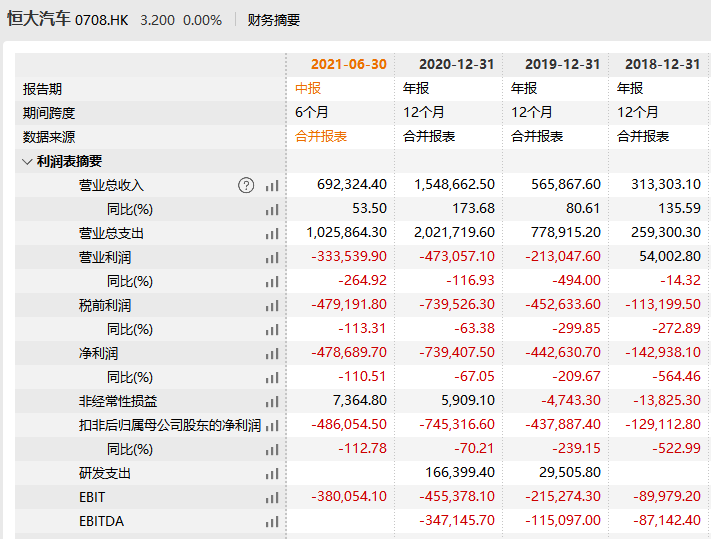
Task: Open bar chart icon for EBITDA
Action: (x=272, y=522)
